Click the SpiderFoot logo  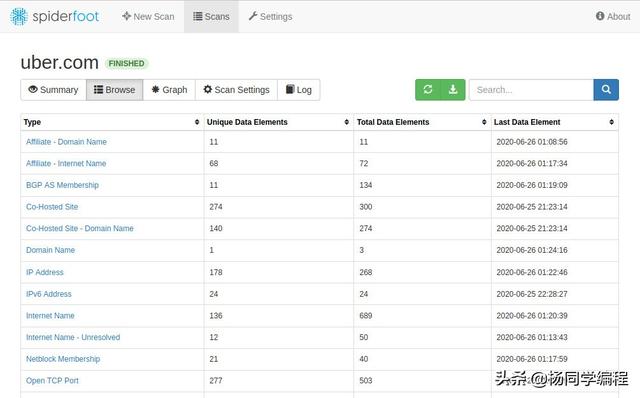[54, 16]
